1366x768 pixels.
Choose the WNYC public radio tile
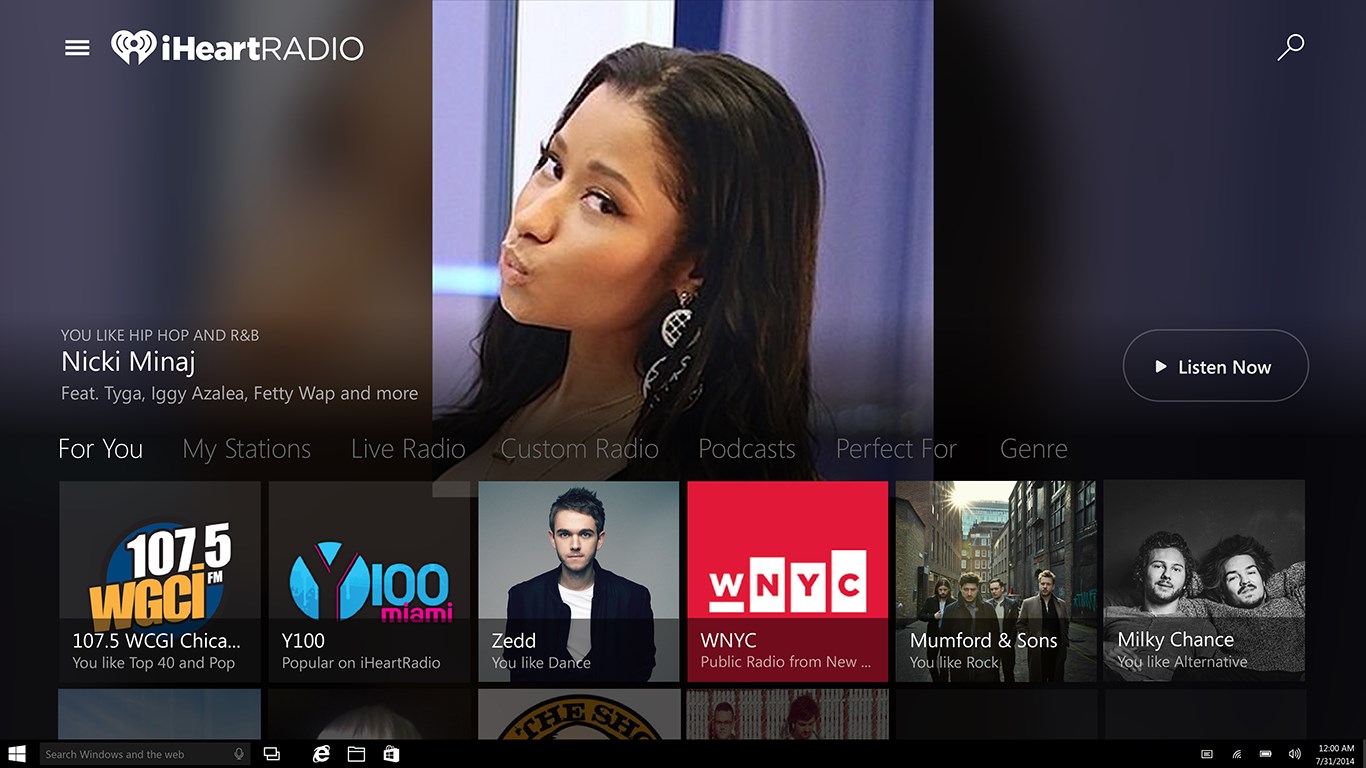(787, 581)
